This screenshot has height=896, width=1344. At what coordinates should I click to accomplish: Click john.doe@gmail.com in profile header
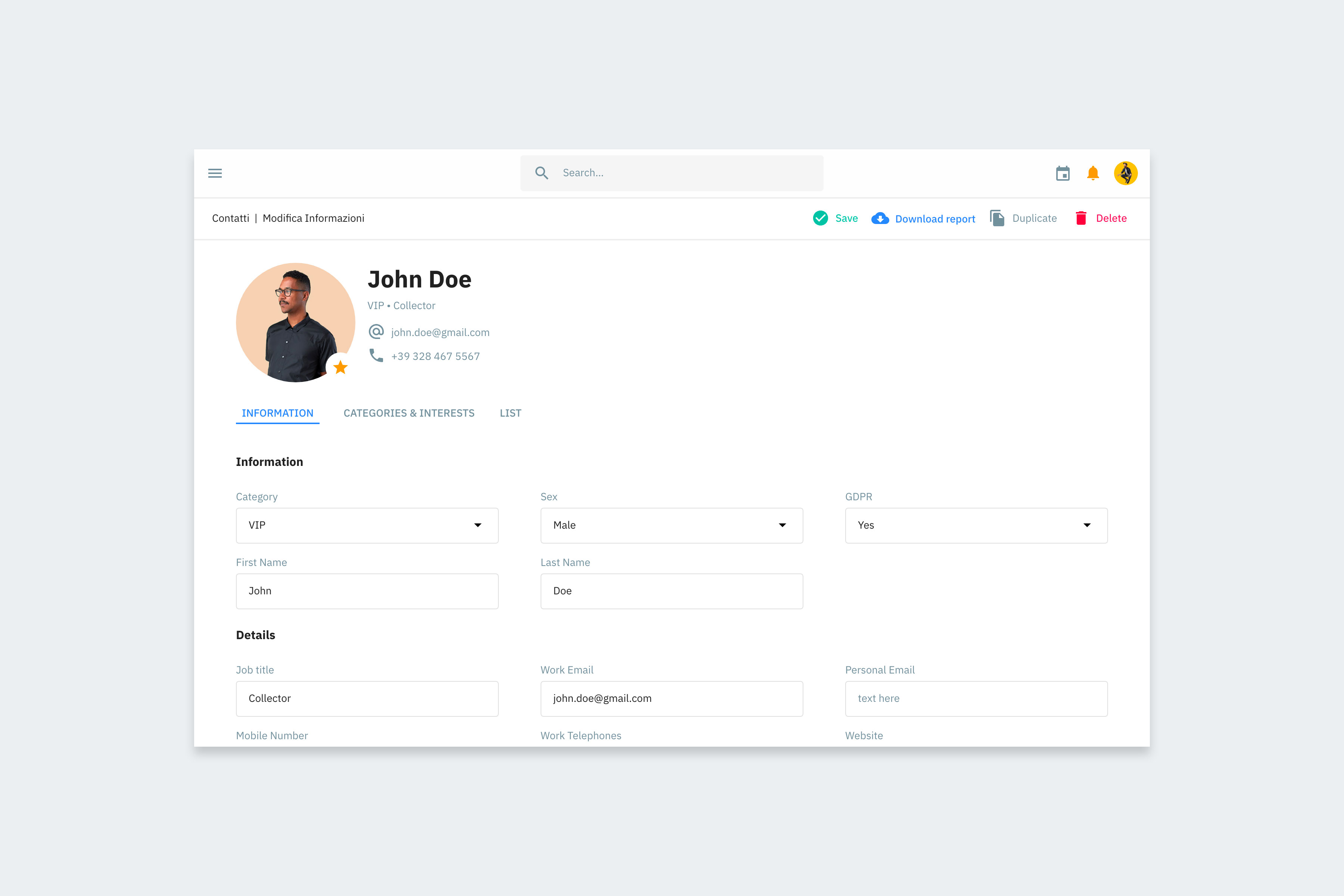440,333
